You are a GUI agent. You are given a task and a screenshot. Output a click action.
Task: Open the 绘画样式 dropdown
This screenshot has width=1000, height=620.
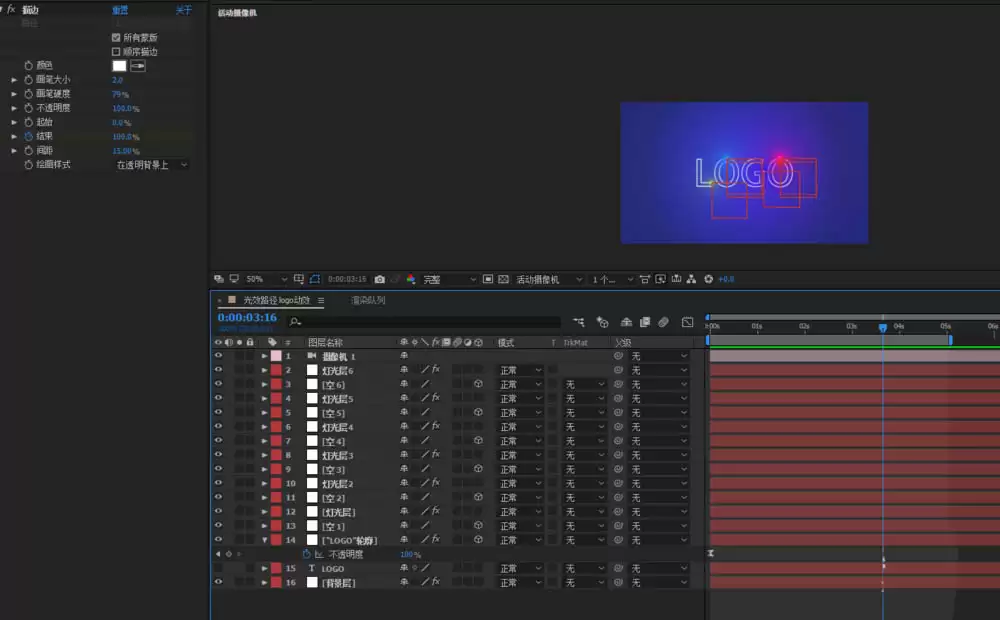(152, 165)
